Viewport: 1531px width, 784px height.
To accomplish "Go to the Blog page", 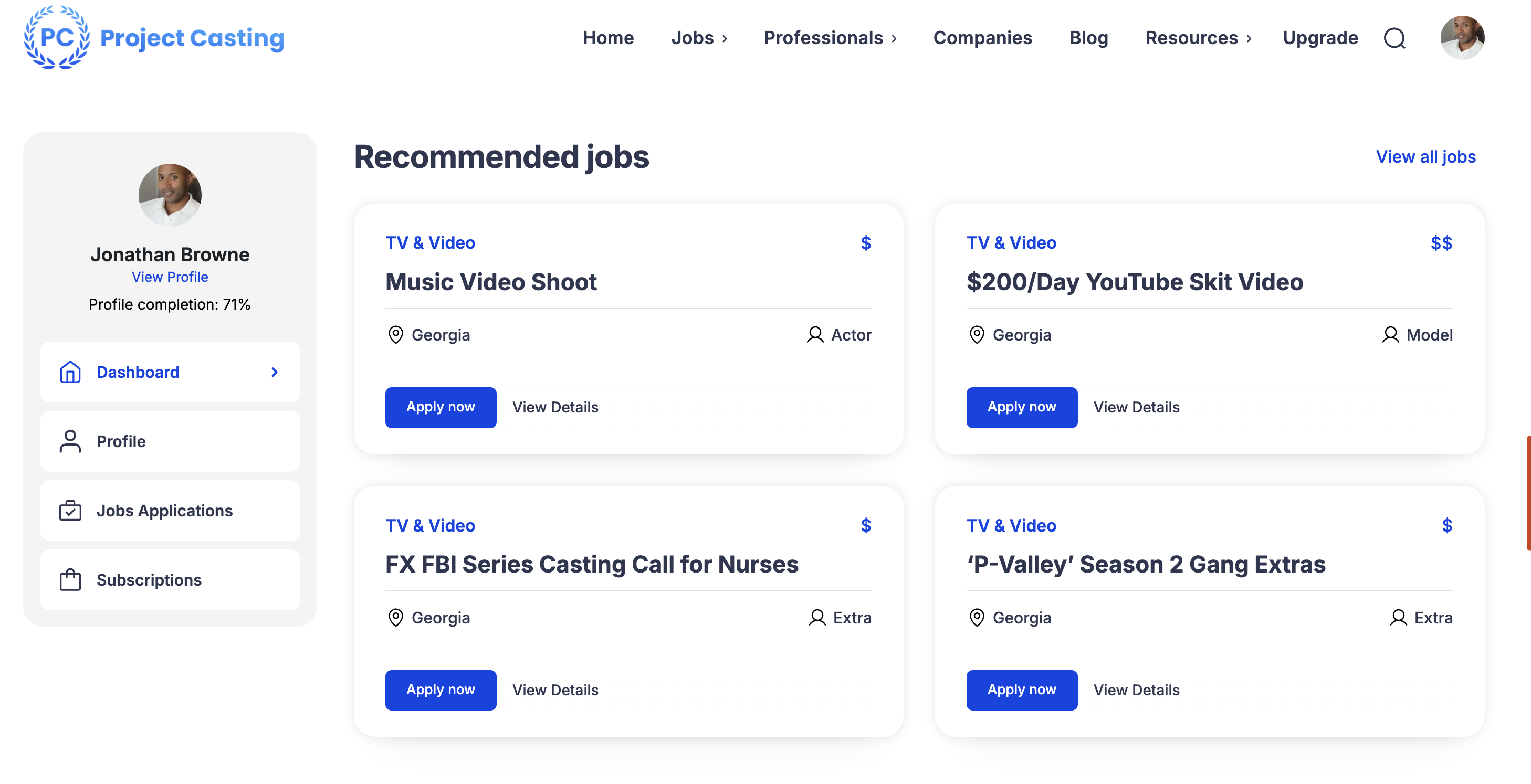I will pos(1088,38).
